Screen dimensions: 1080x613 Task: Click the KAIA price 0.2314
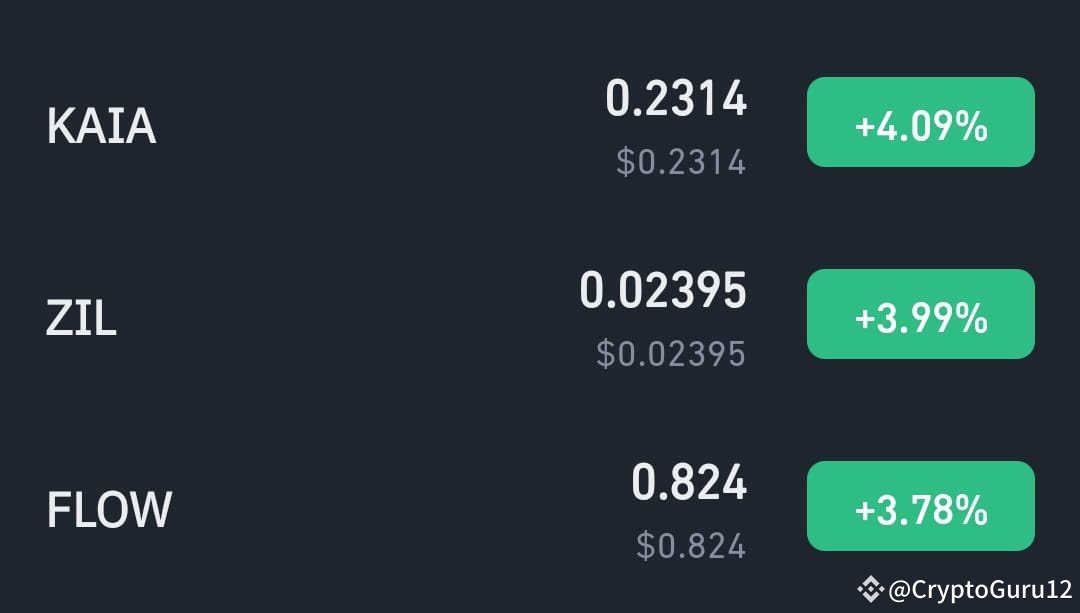point(678,98)
